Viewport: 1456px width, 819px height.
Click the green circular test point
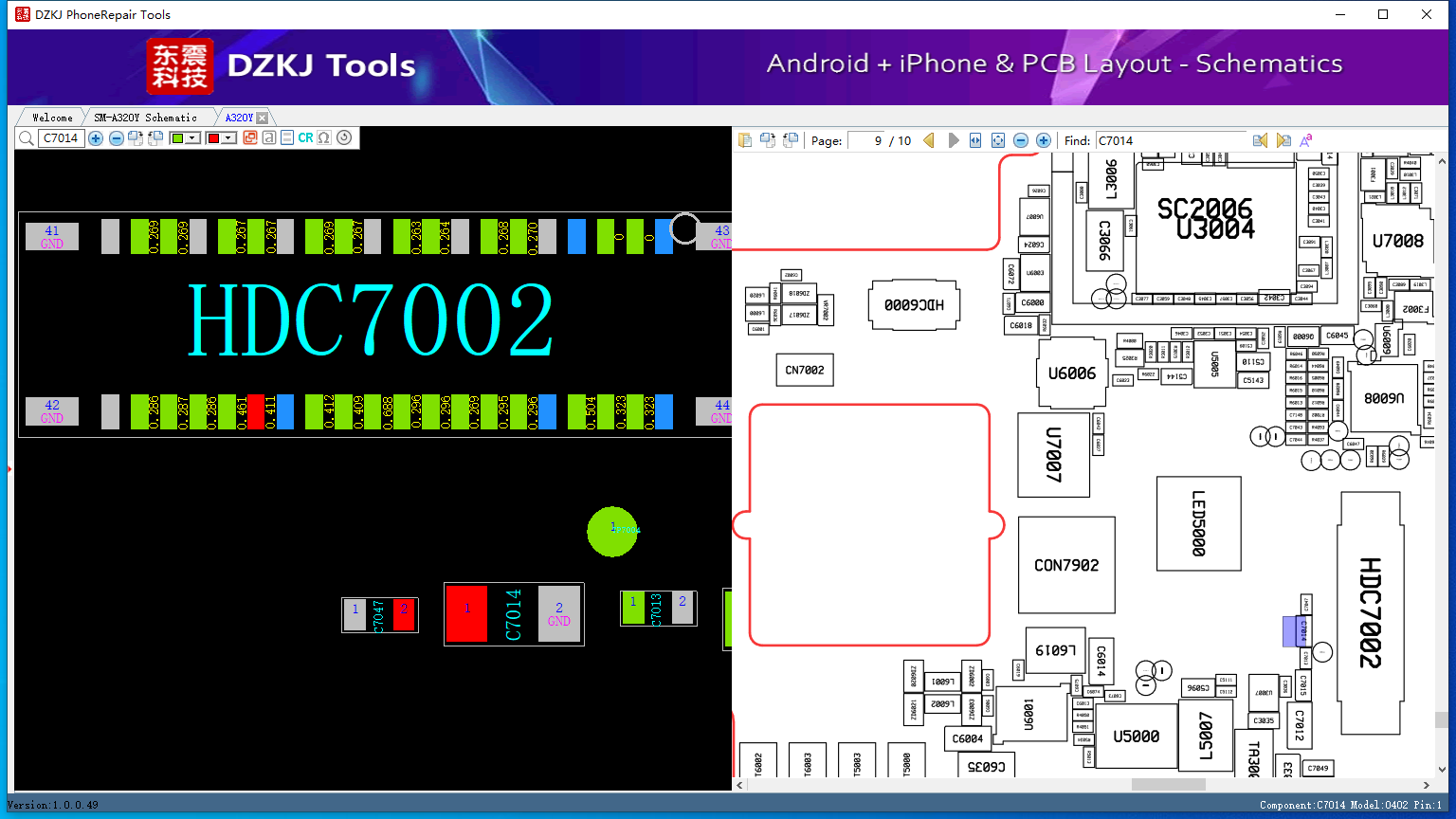tap(612, 532)
